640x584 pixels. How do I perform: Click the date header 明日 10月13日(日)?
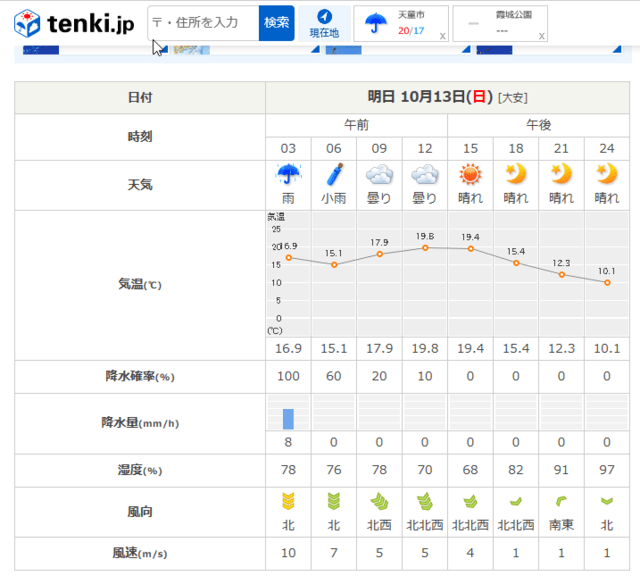point(430,97)
